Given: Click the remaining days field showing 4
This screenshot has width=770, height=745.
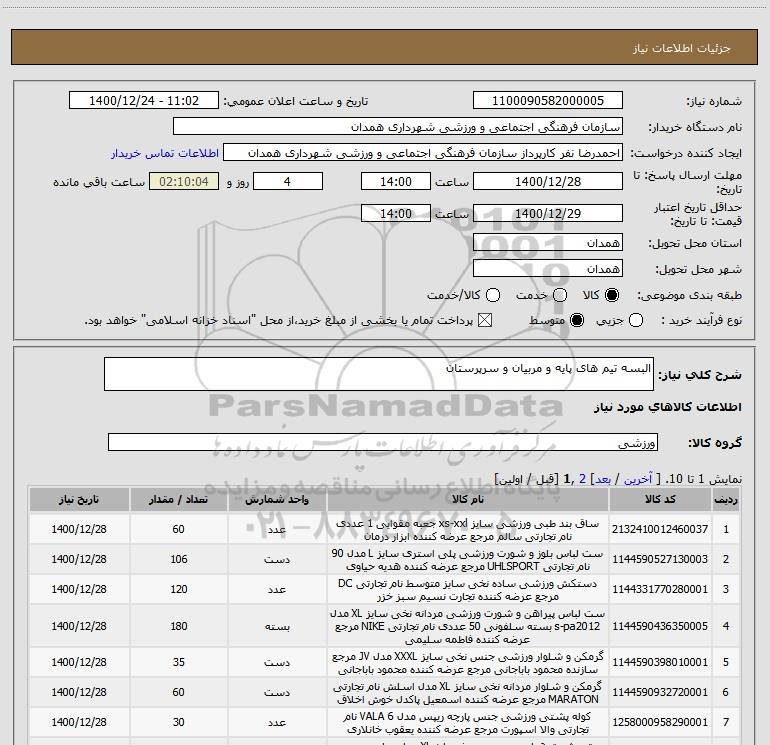Looking at the screenshot, I should (287, 181).
